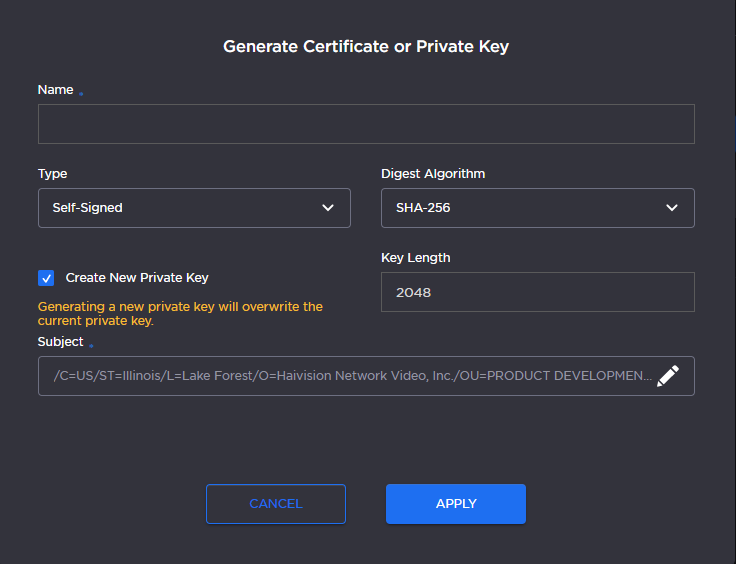This screenshot has height=564, width=736.
Task: Click the 'Create New Private Key' label text
Action: (x=137, y=278)
